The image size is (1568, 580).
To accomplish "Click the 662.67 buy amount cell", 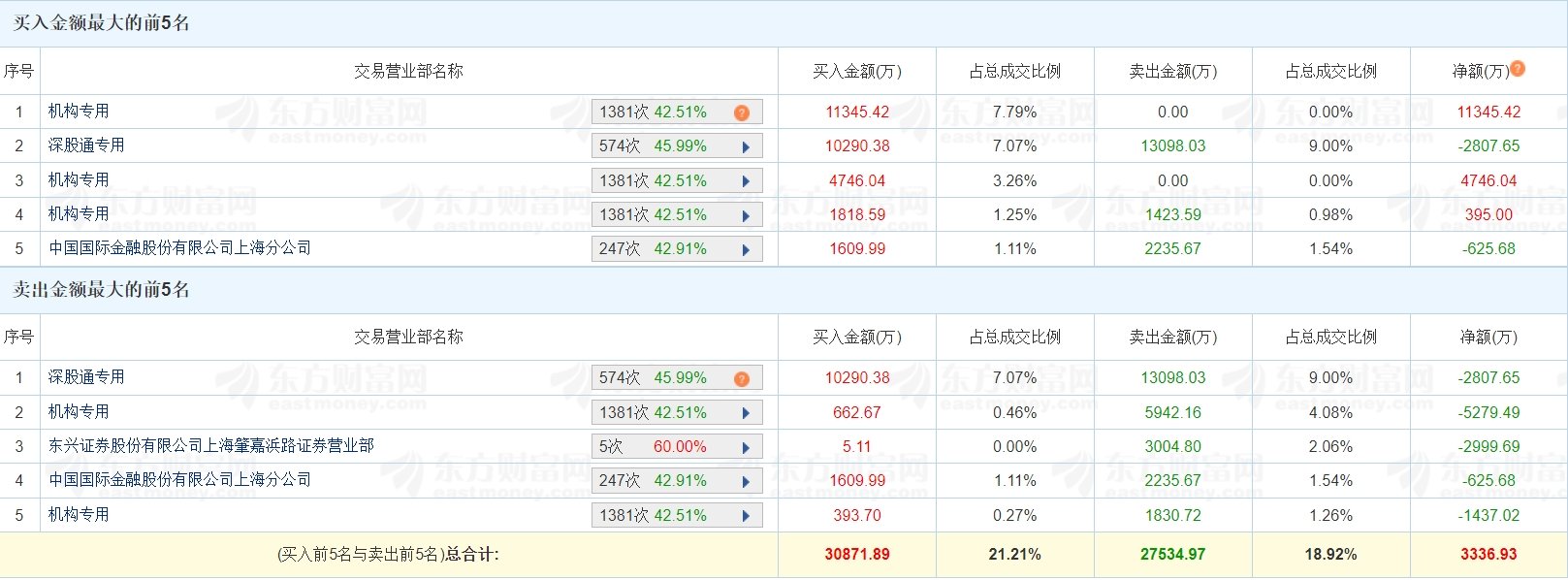I will [x=857, y=412].
